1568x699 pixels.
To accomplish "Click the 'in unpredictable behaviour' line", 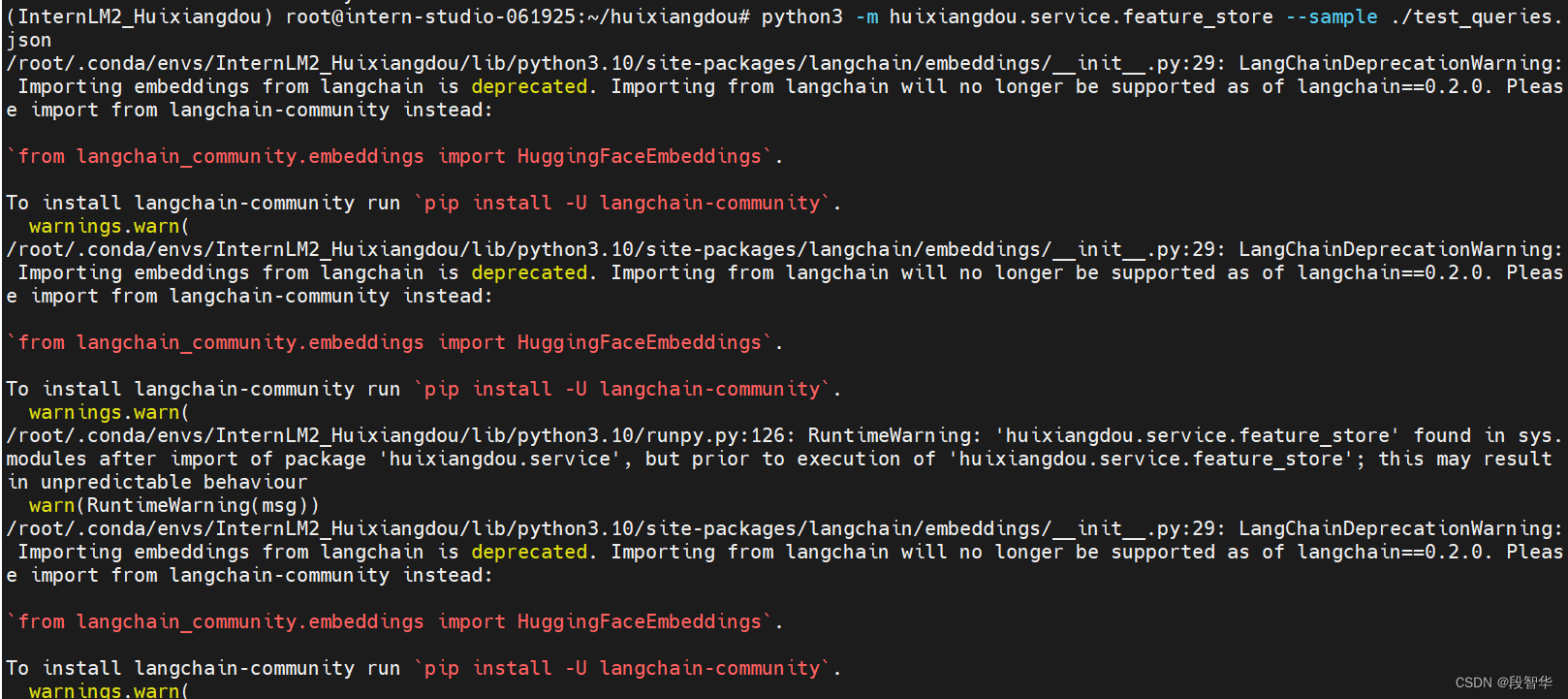I will [x=157, y=482].
